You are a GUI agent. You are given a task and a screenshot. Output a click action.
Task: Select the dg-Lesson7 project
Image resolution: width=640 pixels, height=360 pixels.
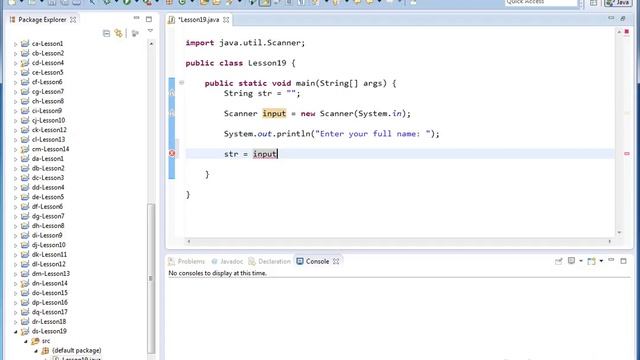tap(48, 216)
